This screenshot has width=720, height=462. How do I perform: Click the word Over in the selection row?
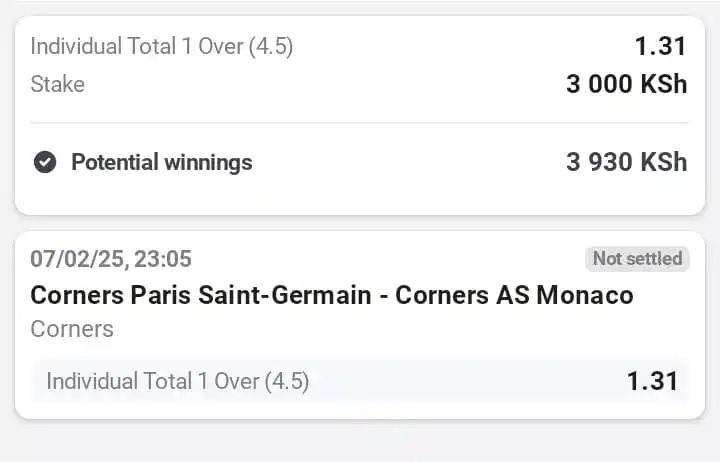click(236, 381)
